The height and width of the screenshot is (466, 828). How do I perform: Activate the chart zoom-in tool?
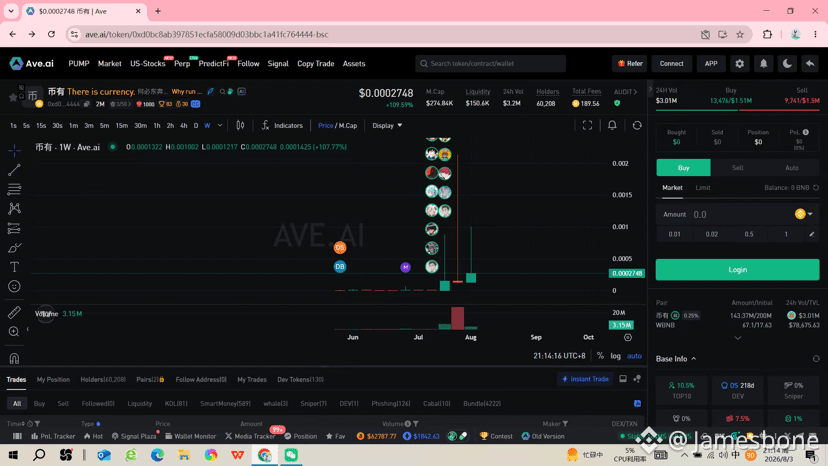(x=14, y=331)
